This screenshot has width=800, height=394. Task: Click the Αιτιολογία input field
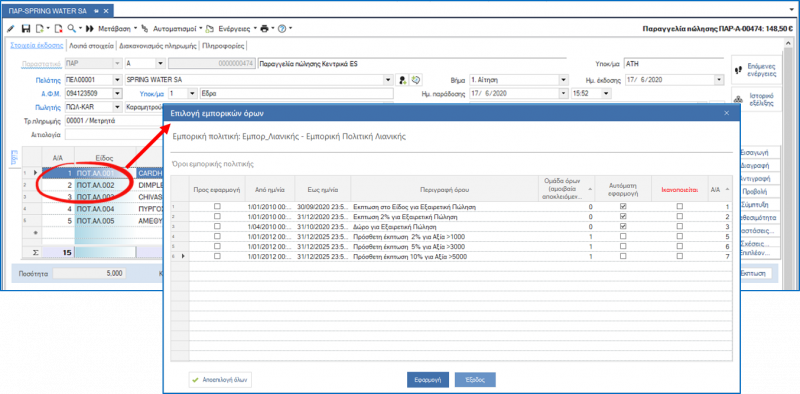(x=115, y=135)
